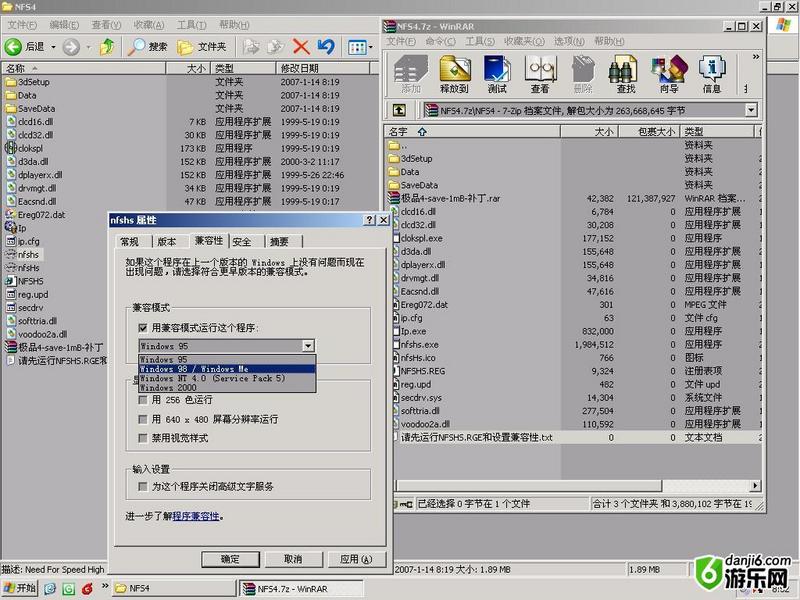Open the WinRAR Wizard (向导) icon

coord(668,74)
